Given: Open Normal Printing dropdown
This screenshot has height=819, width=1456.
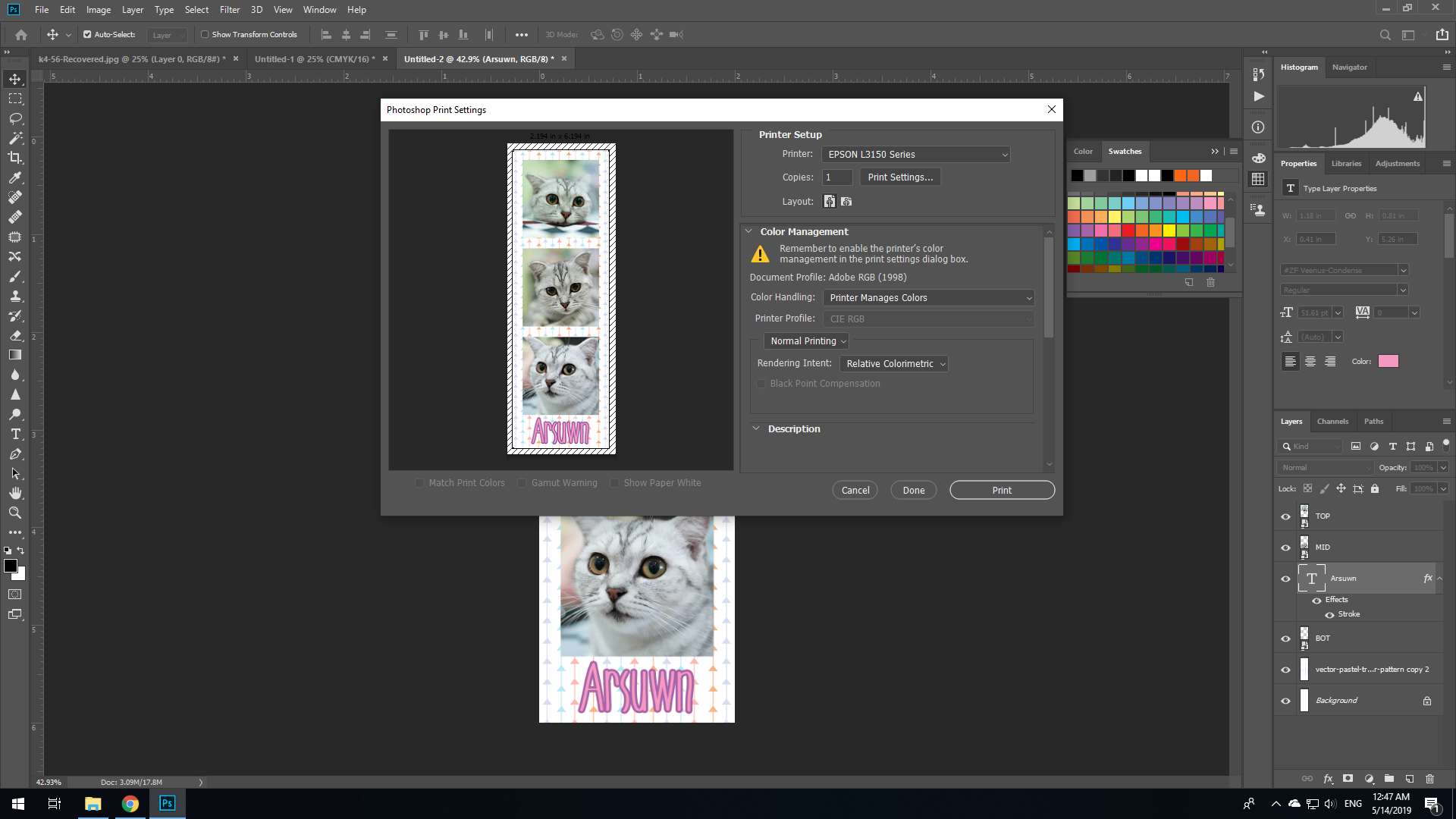Looking at the screenshot, I should pos(806,341).
